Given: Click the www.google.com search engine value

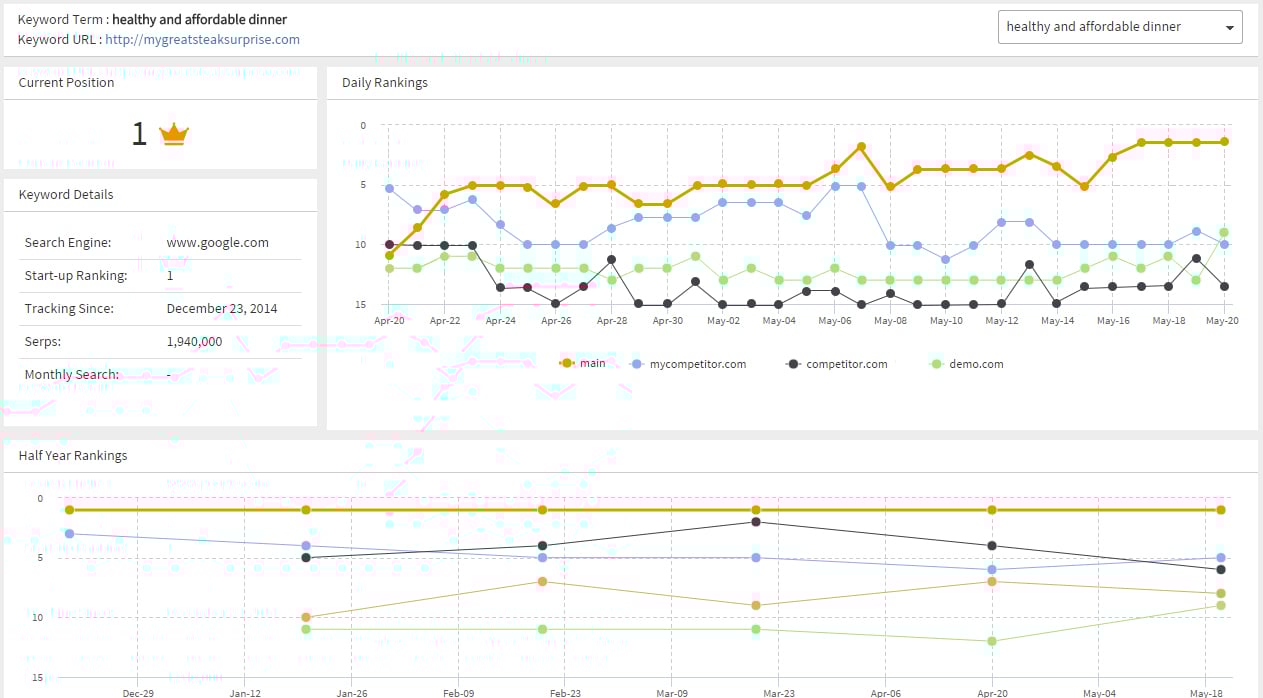Looking at the screenshot, I should coord(217,243).
